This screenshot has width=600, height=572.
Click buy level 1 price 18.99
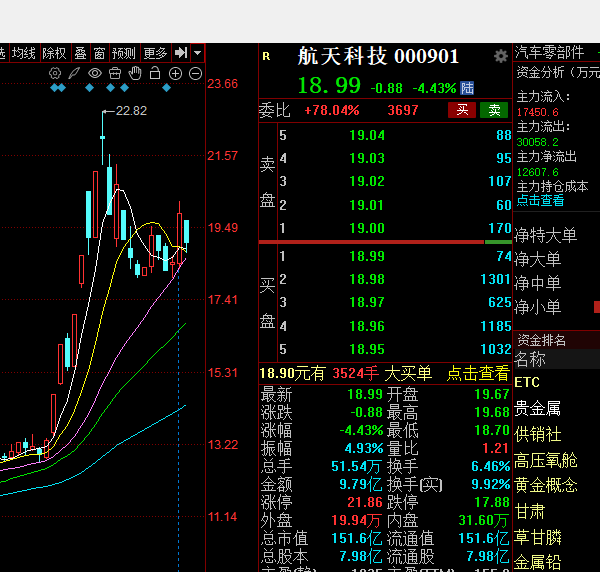click(x=367, y=256)
